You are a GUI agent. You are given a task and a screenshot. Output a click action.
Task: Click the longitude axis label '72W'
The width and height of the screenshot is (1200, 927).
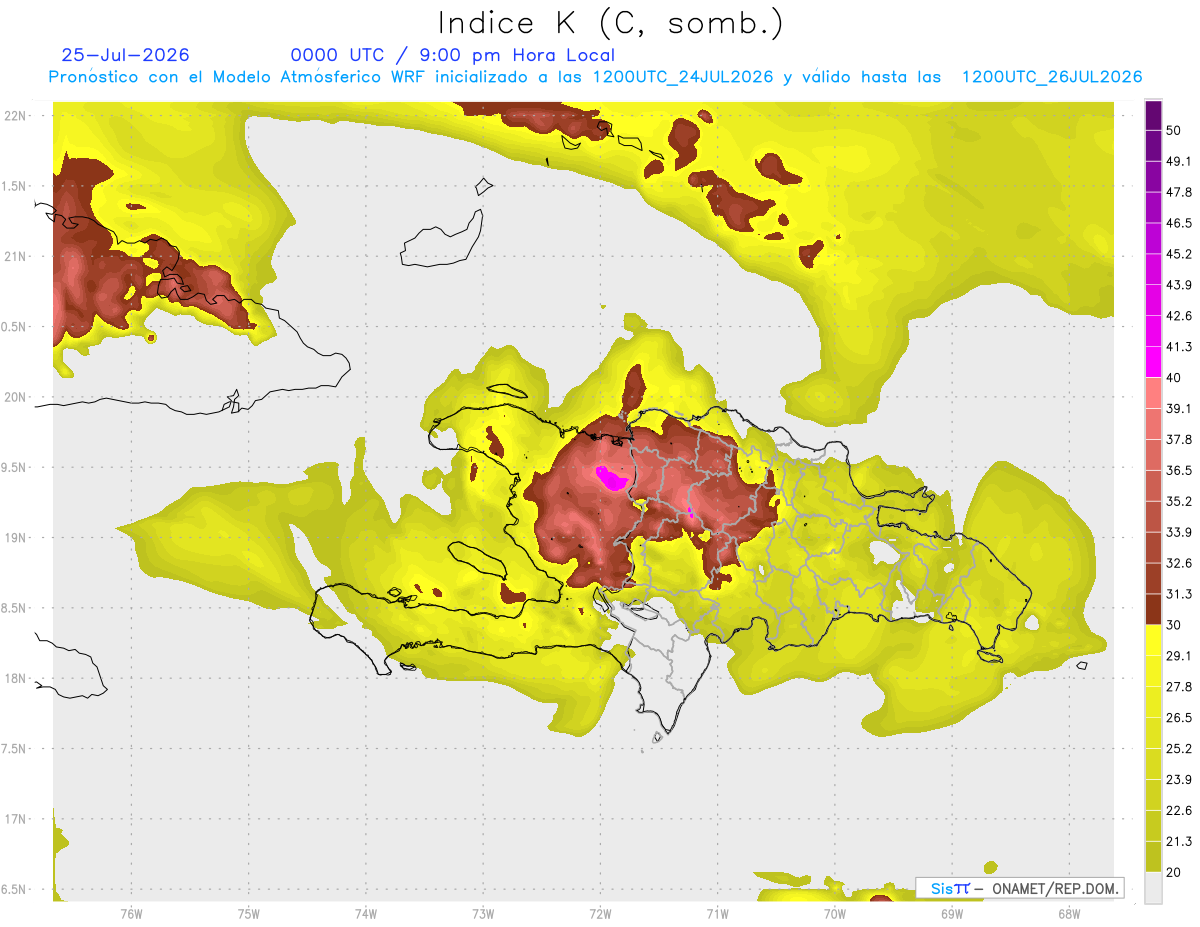pos(601,913)
